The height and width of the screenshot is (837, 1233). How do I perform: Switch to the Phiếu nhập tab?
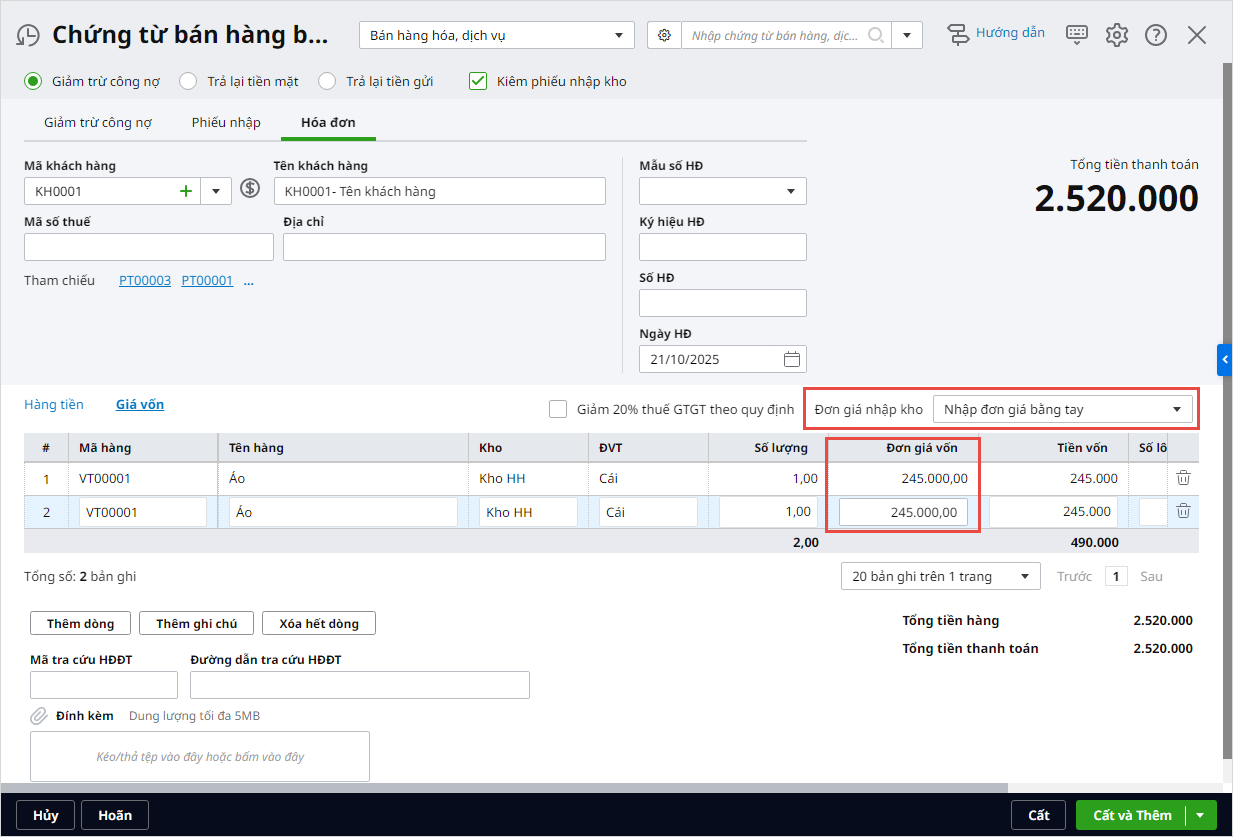pyautogui.click(x=226, y=122)
